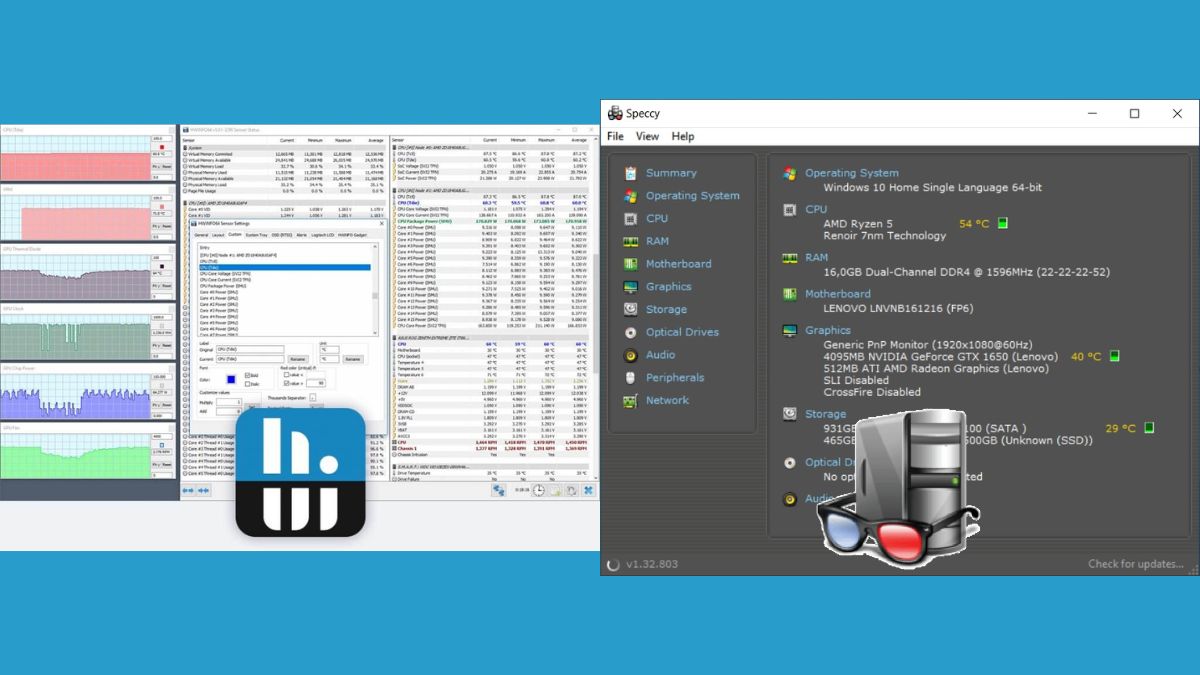
Task: Close the HWiNFO Sensor Settings dialog
Action: 382,223
